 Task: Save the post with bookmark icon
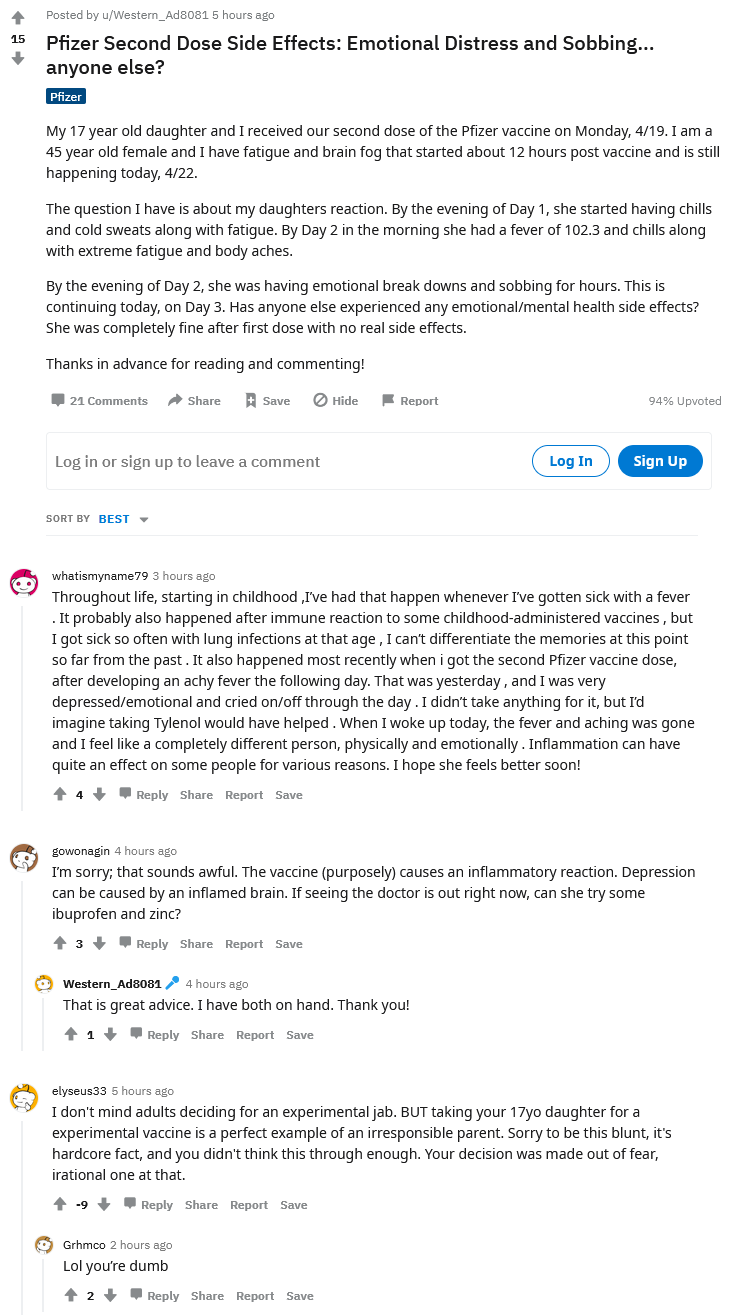click(251, 400)
